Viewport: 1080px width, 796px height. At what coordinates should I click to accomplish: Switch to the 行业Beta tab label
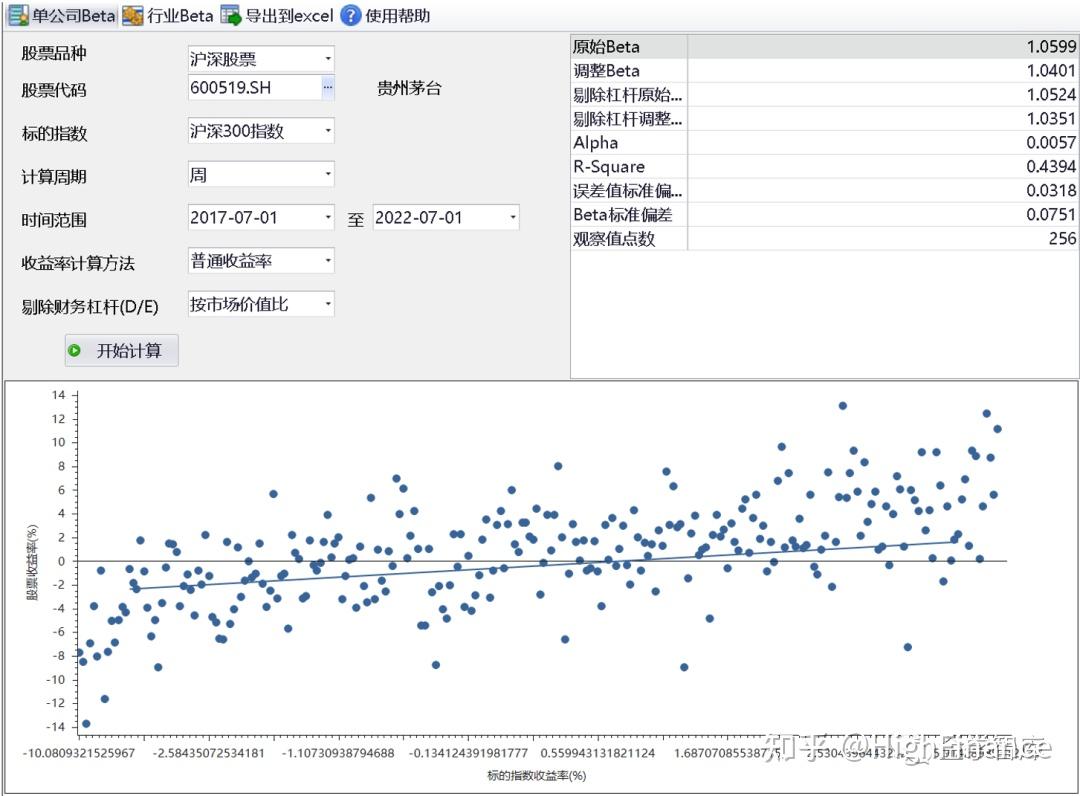180,15
